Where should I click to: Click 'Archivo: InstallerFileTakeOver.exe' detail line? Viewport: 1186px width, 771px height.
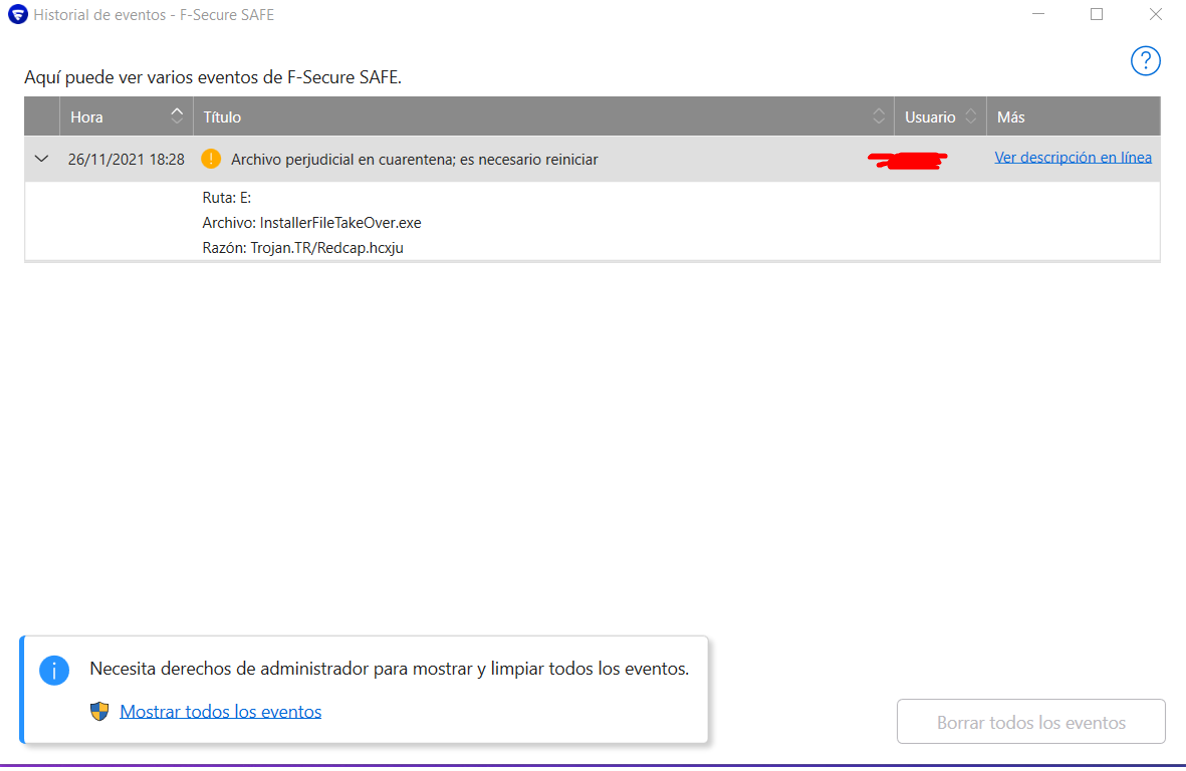312,222
